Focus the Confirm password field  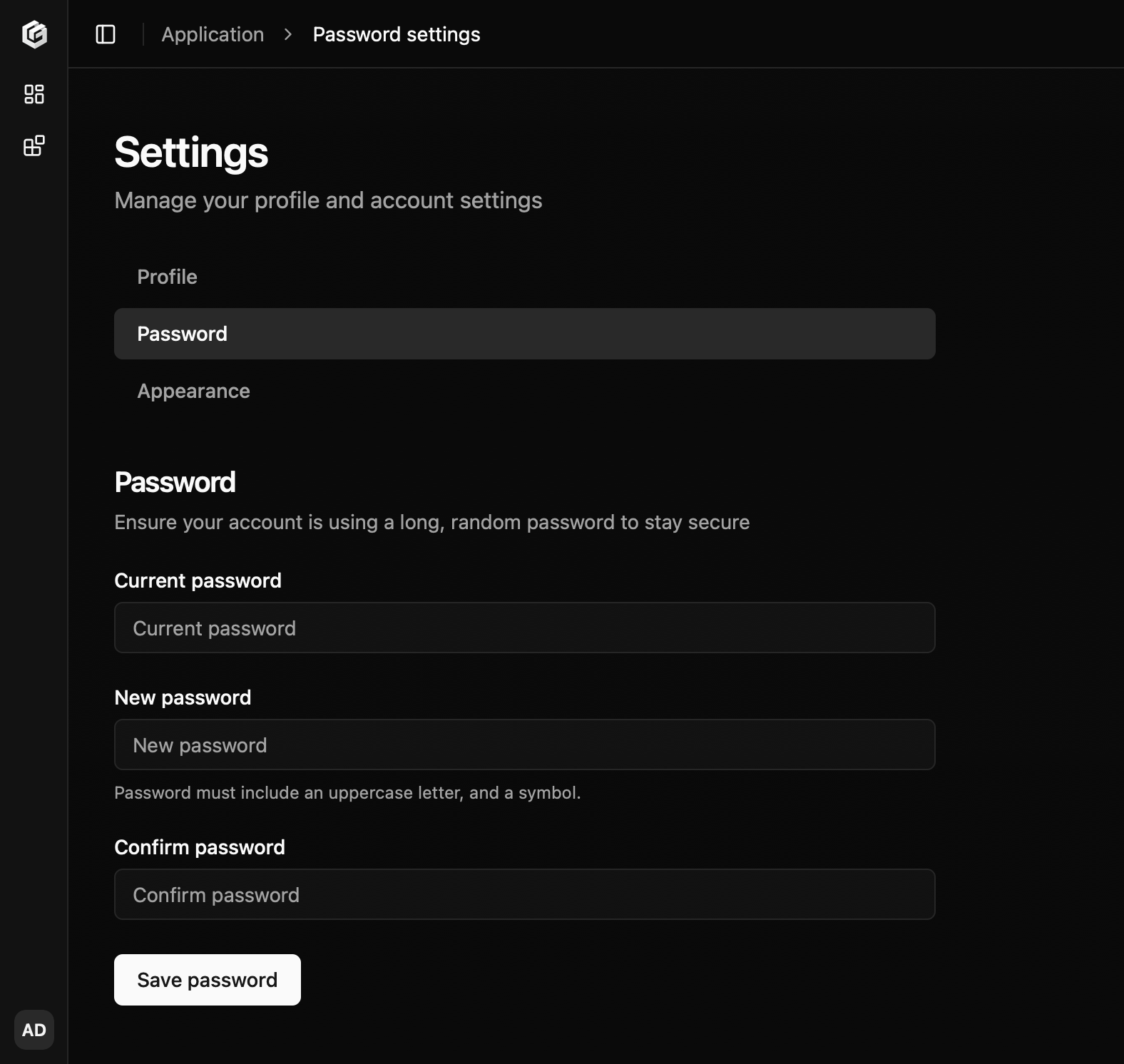(x=525, y=894)
